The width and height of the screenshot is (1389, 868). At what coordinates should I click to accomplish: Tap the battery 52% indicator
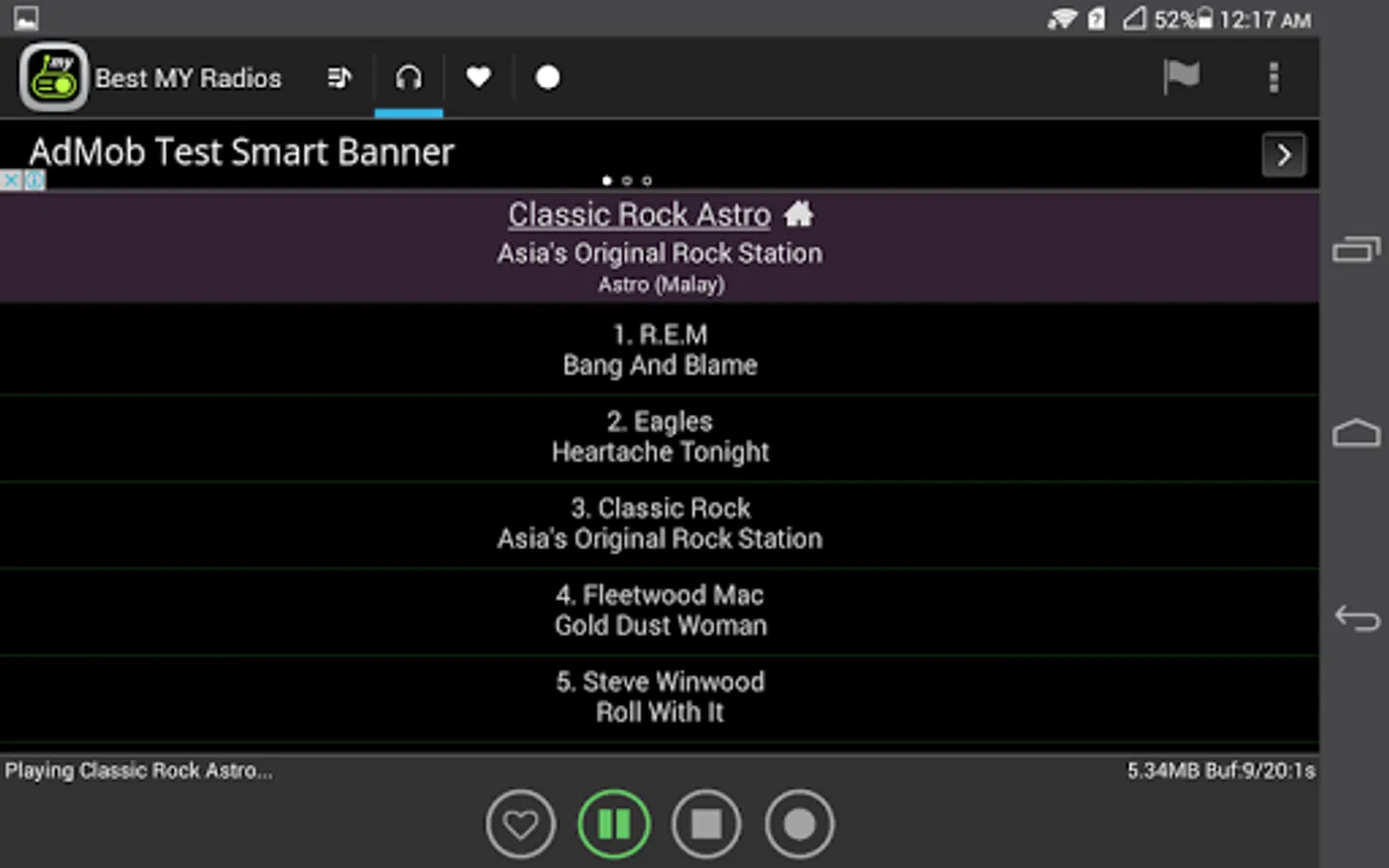coord(1184,19)
